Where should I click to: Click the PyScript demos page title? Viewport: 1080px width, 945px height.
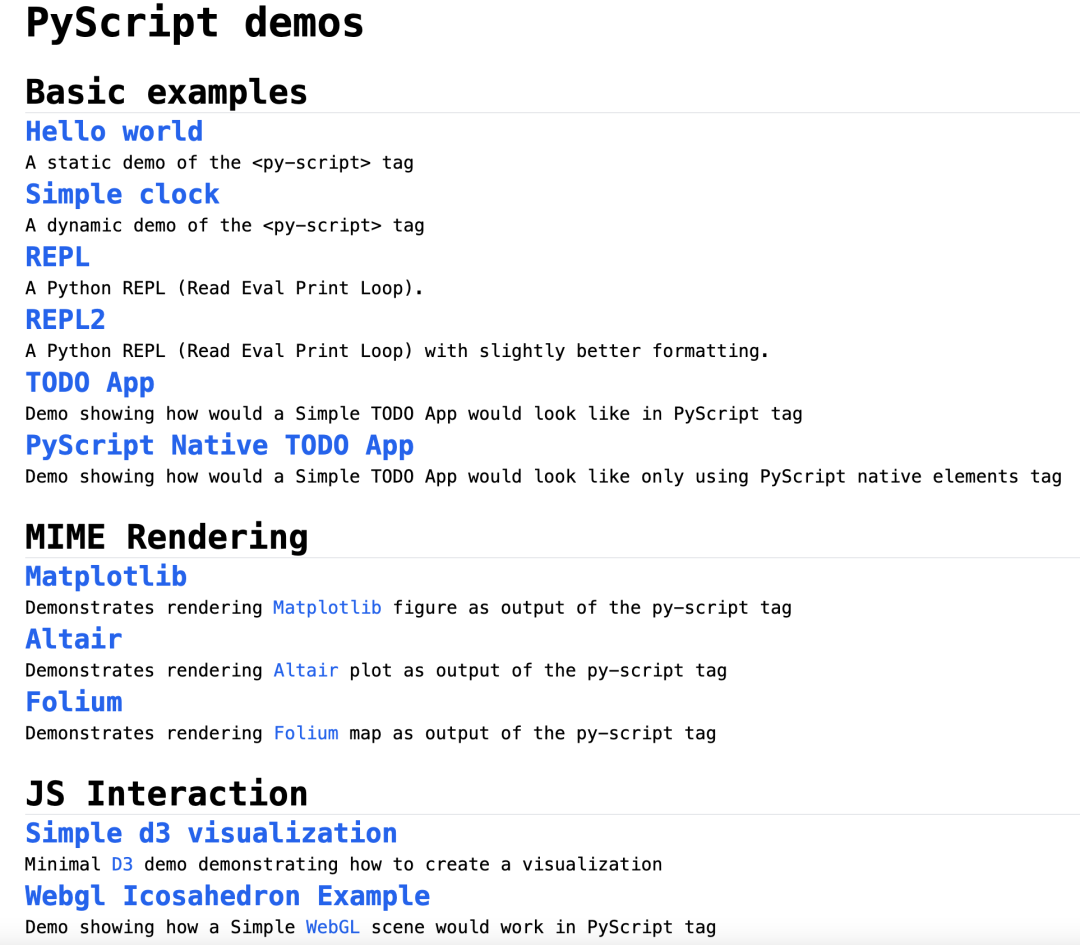pyautogui.click(x=195, y=23)
